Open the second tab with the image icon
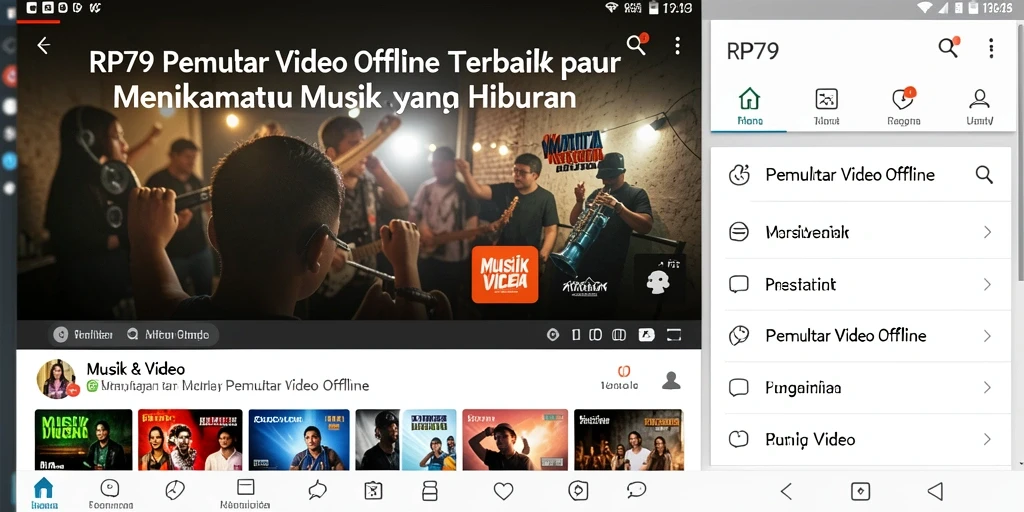This screenshot has height=512, width=1024. tap(826, 107)
